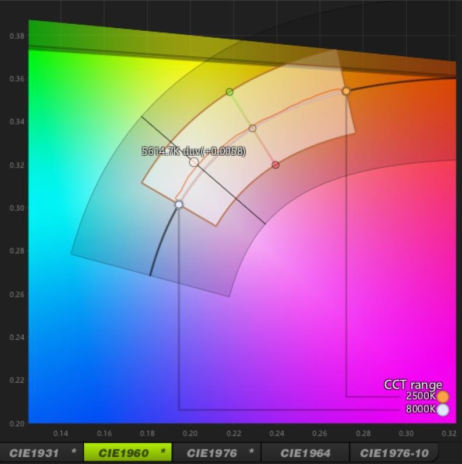
Task: Click the CCT range legend title
Action: click(x=413, y=385)
